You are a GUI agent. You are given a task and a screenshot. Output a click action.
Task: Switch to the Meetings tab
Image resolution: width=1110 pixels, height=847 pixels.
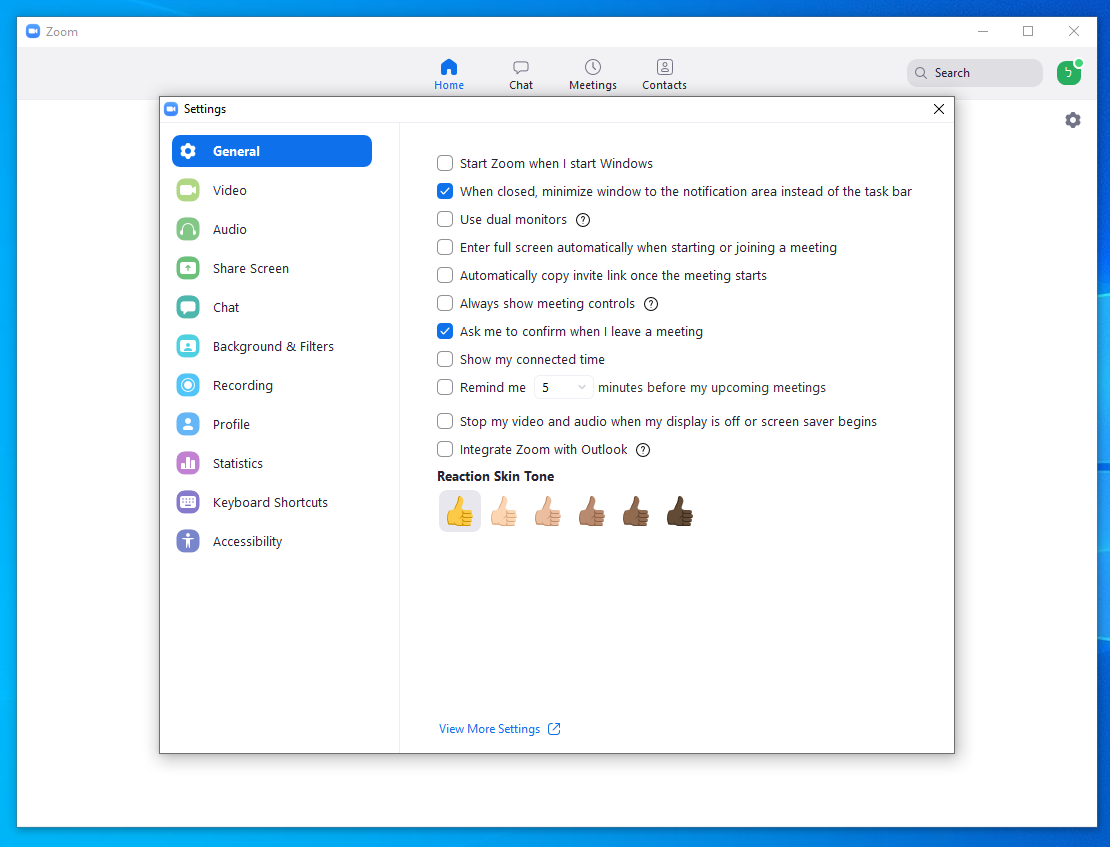593,74
